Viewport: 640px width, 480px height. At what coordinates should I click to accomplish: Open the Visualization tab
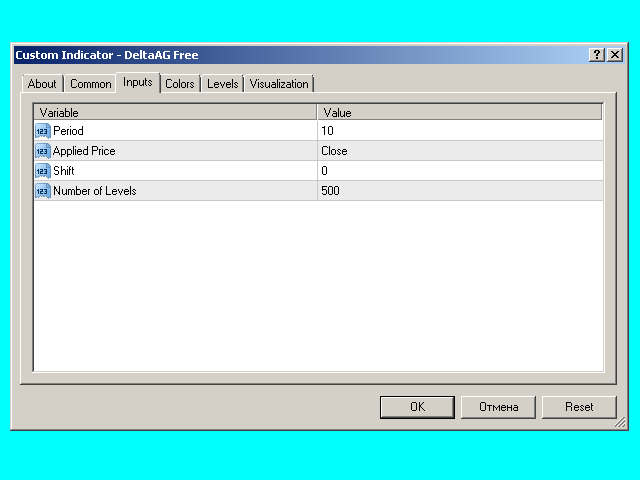click(x=279, y=84)
